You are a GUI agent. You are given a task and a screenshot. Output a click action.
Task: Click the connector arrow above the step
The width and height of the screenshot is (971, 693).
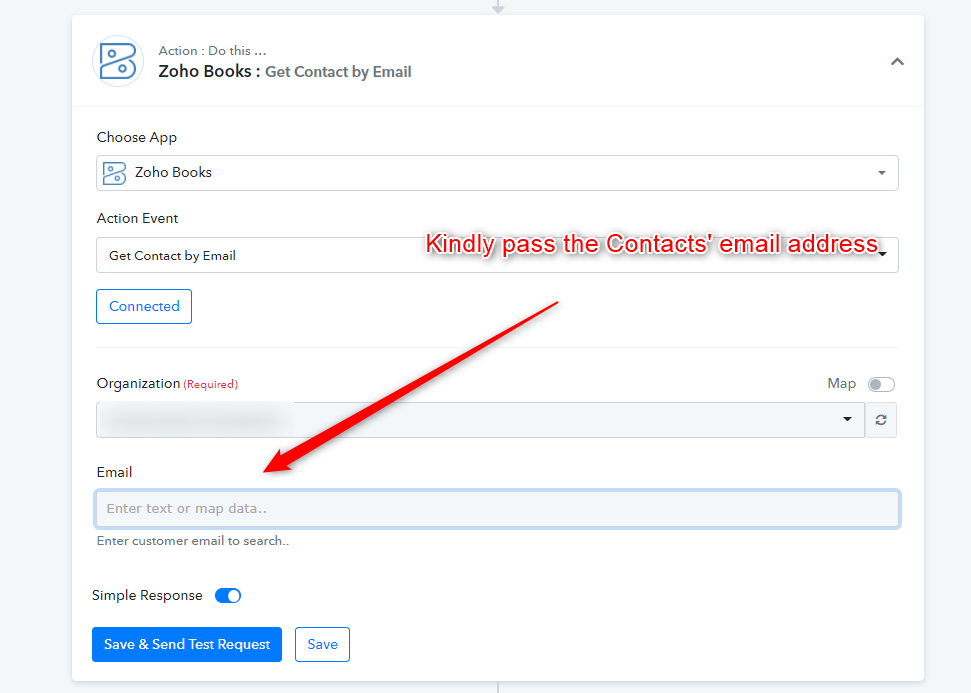click(498, 7)
